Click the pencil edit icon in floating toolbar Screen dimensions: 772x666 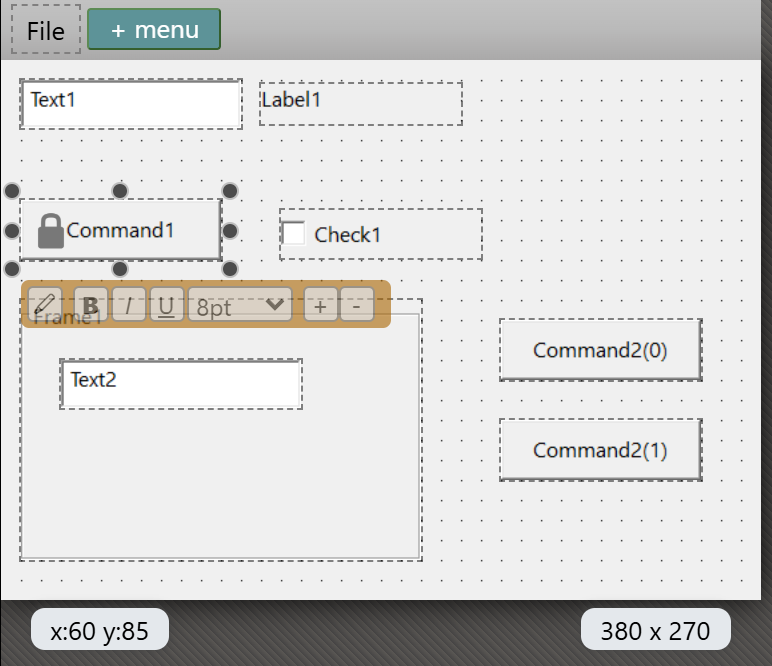click(45, 305)
